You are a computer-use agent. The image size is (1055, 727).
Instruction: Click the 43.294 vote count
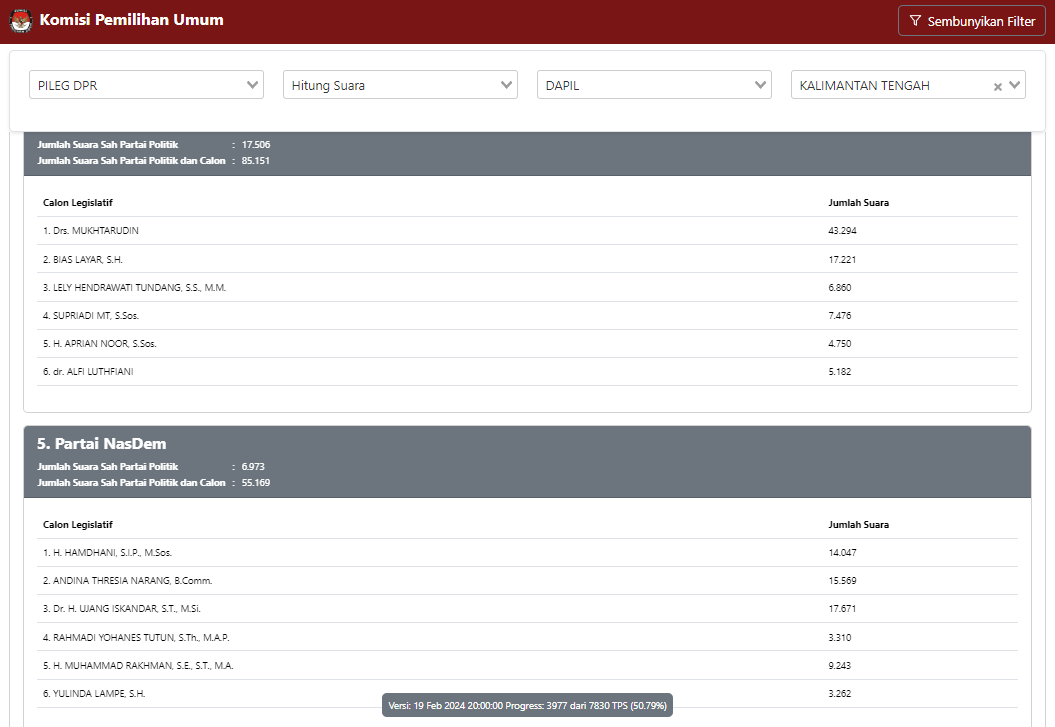[842, 231]
